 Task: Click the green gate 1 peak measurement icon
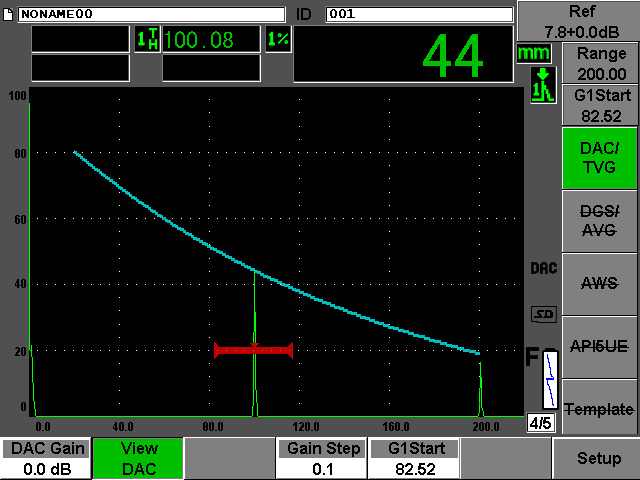point(542,84)
